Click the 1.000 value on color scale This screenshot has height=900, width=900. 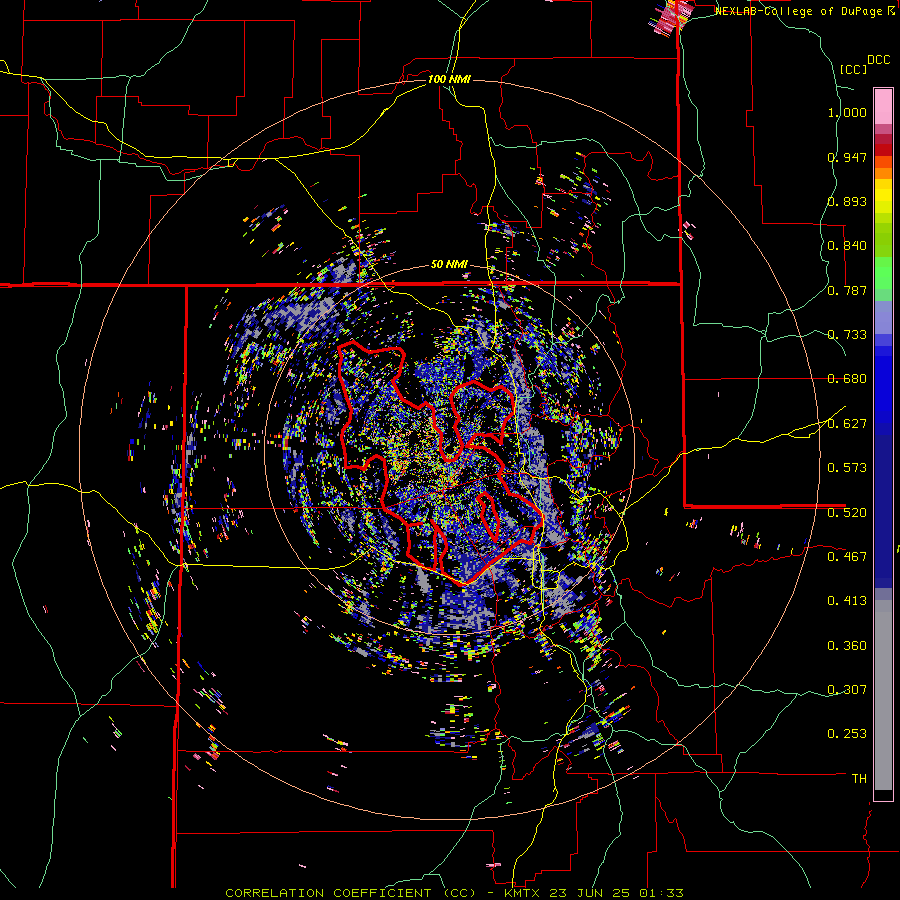point(847,112)
